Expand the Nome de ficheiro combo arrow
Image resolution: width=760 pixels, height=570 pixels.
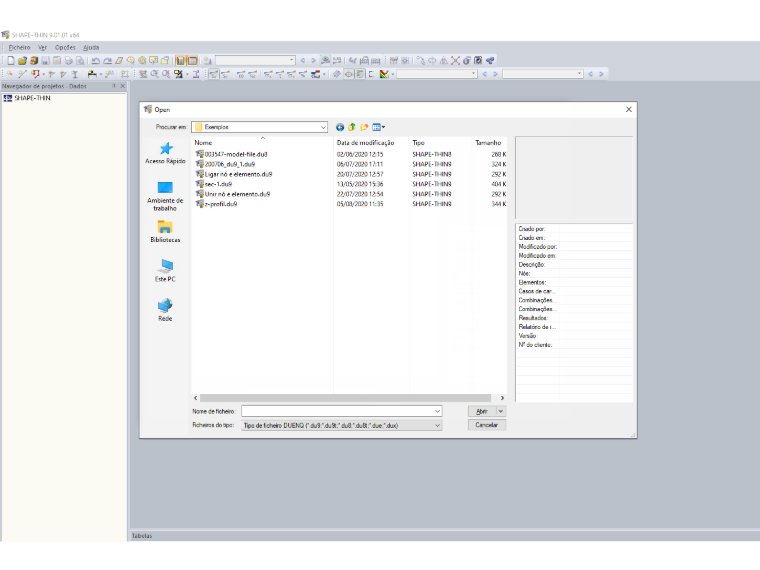pyautogui.click(x=437, y=411)
